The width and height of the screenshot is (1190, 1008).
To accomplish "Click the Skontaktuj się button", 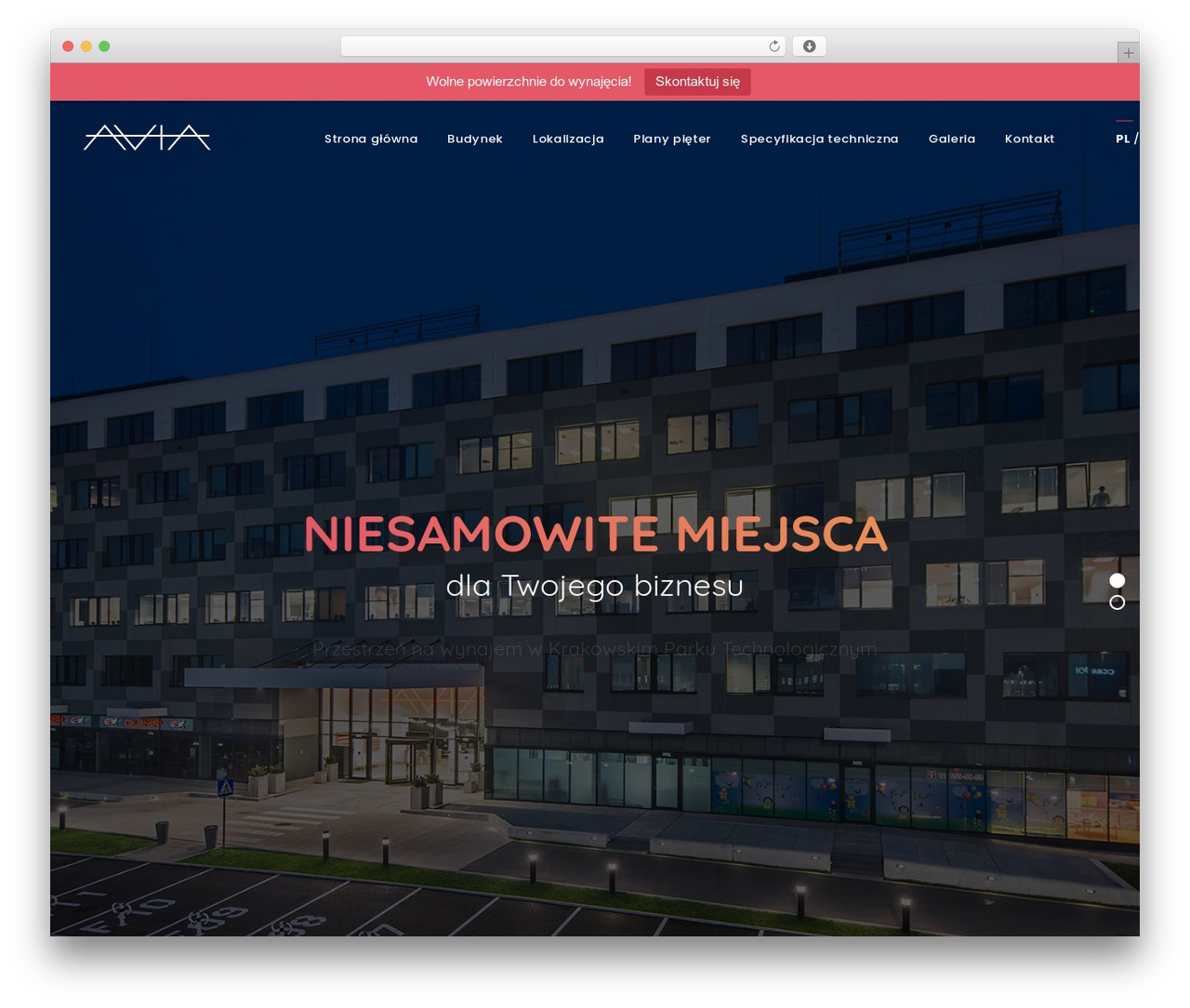I will point(697,82).
